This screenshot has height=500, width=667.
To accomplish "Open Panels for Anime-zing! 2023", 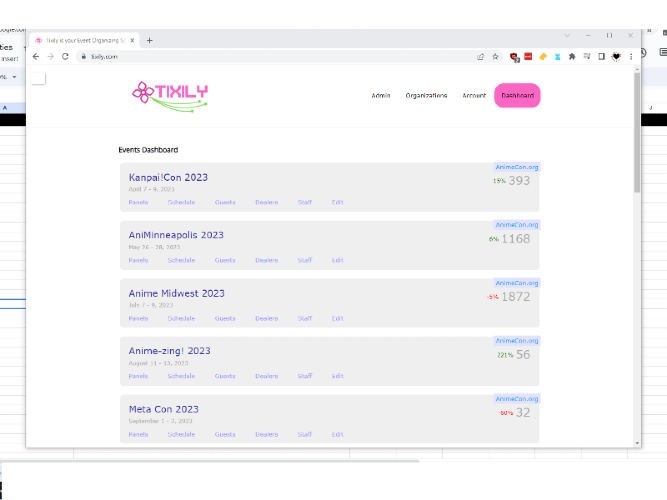I will pyautogui.click(x=138, y=376).
